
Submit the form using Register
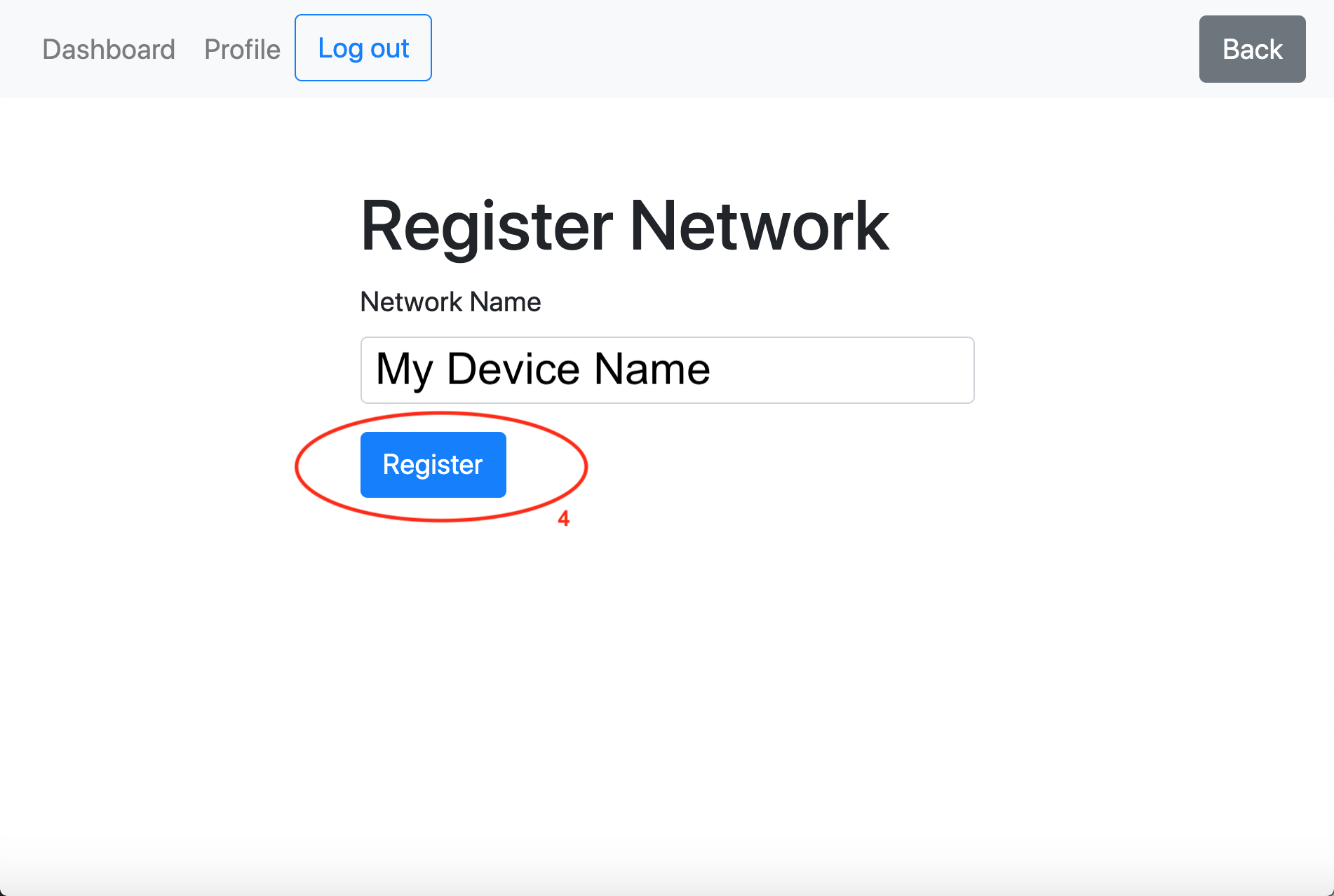tap(433, 465)
